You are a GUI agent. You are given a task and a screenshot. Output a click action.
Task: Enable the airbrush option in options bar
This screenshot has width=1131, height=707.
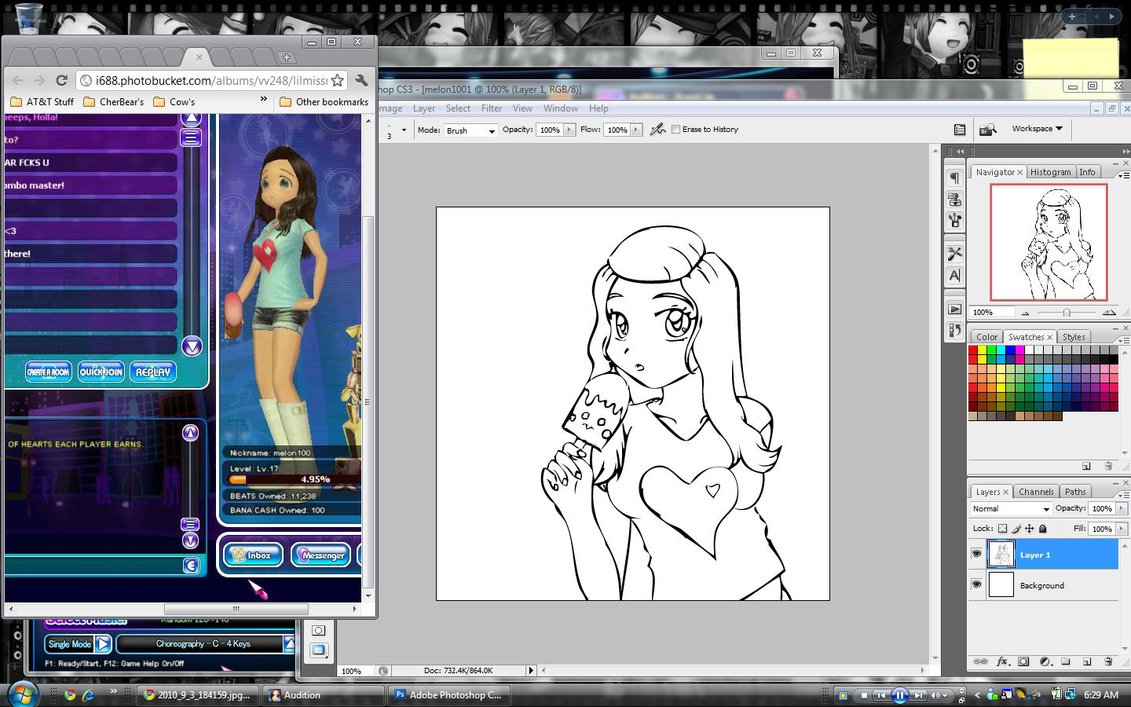pos(657,130)
